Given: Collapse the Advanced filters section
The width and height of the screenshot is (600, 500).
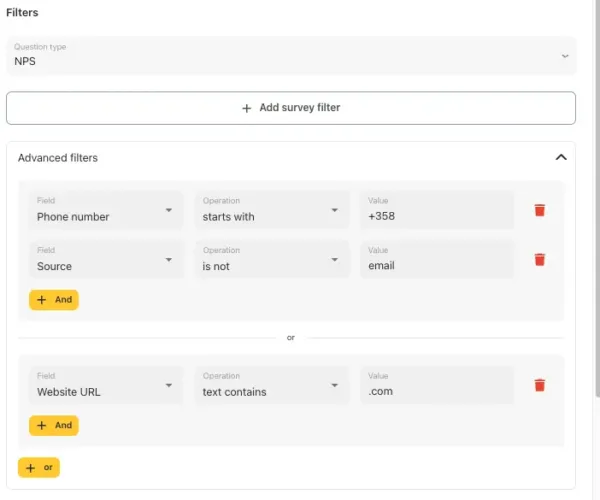Looking at the screenshot, I should pos(561,157).
